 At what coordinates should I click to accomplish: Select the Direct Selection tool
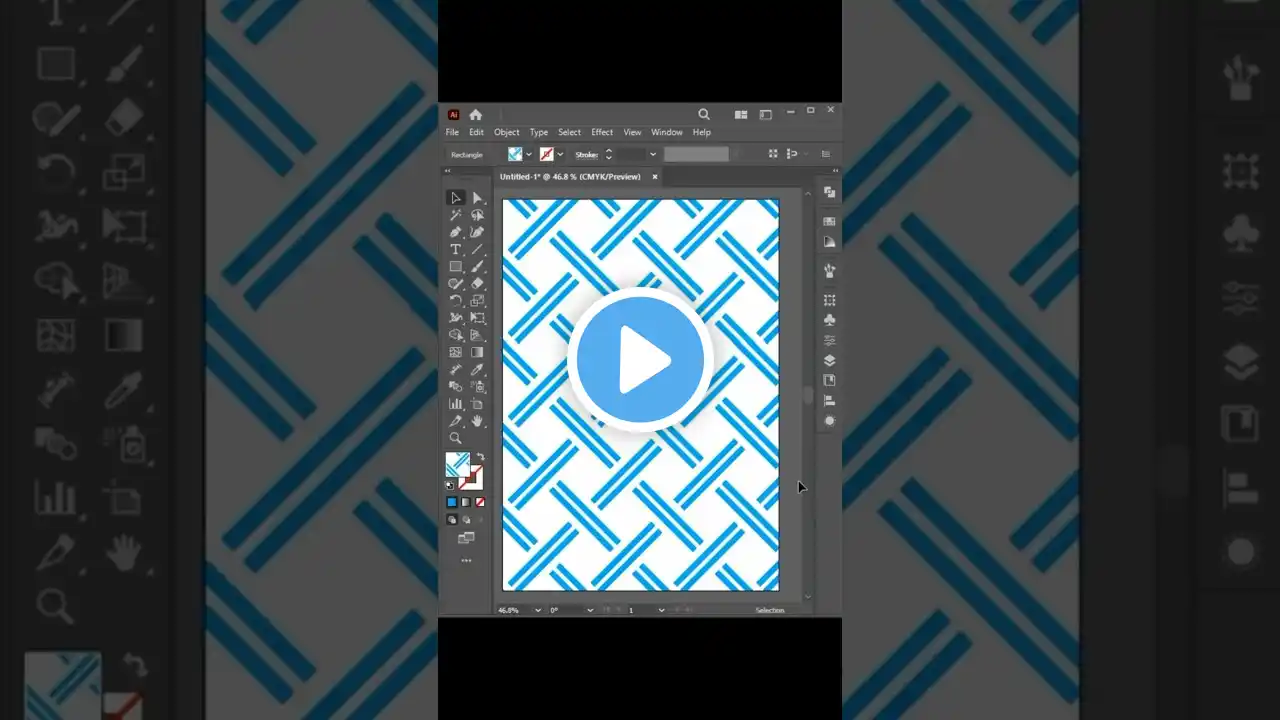[x=478, y=198]
